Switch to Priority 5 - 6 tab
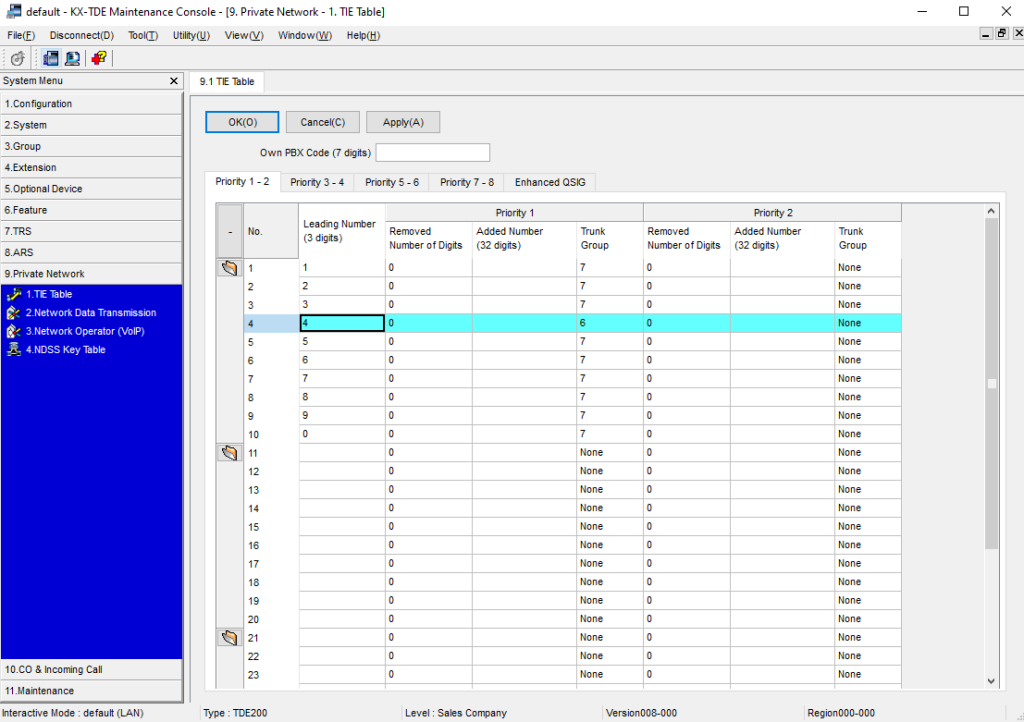 [392, 182]
